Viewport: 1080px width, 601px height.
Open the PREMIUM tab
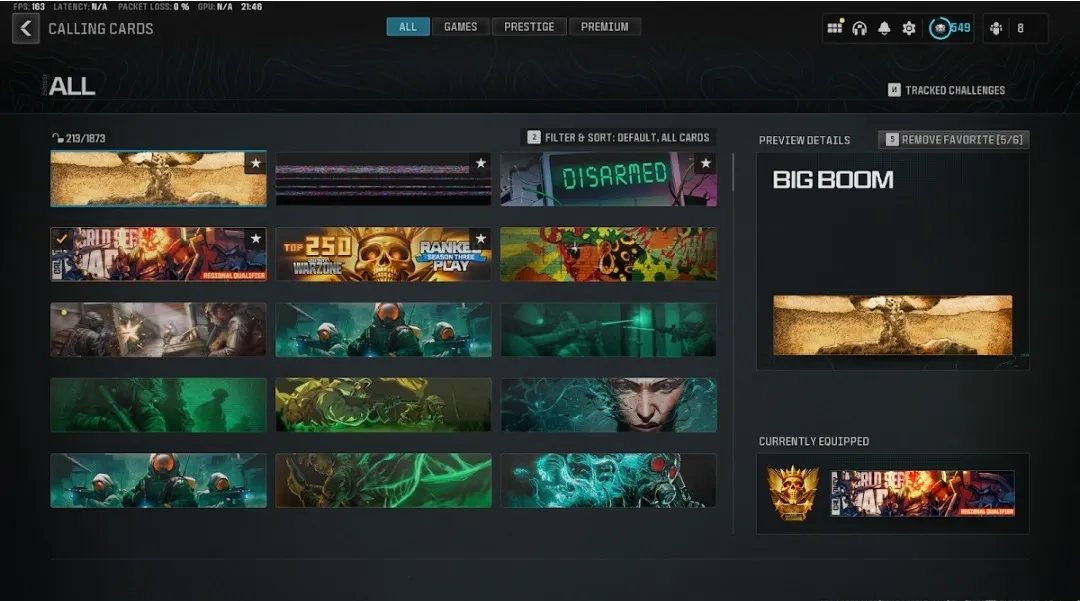pyautogui.click(x=605, y=27)
